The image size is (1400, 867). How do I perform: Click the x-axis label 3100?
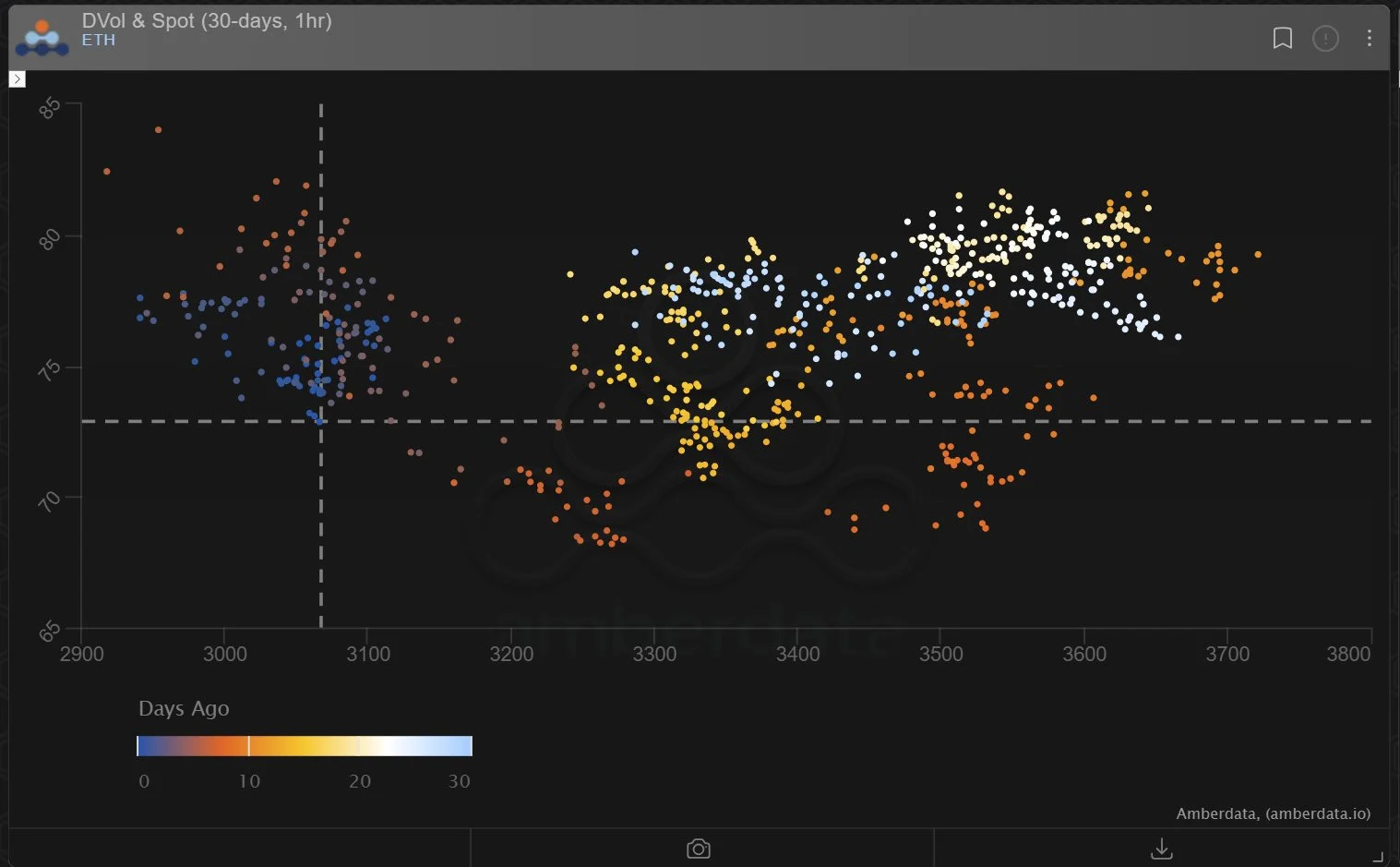tap(368, 654)
